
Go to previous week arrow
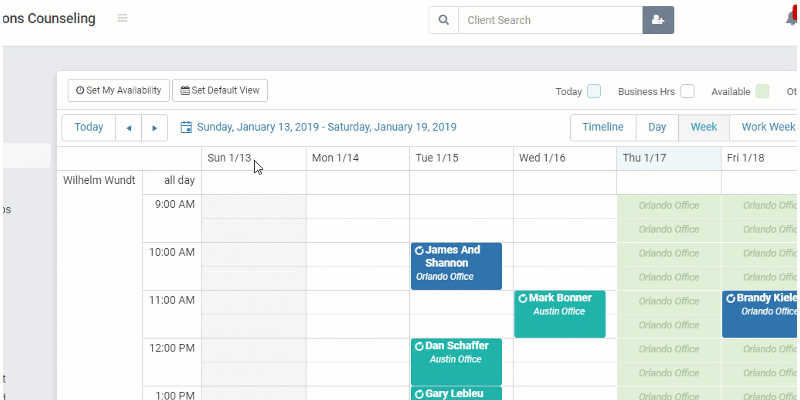[x=129, y=128]
